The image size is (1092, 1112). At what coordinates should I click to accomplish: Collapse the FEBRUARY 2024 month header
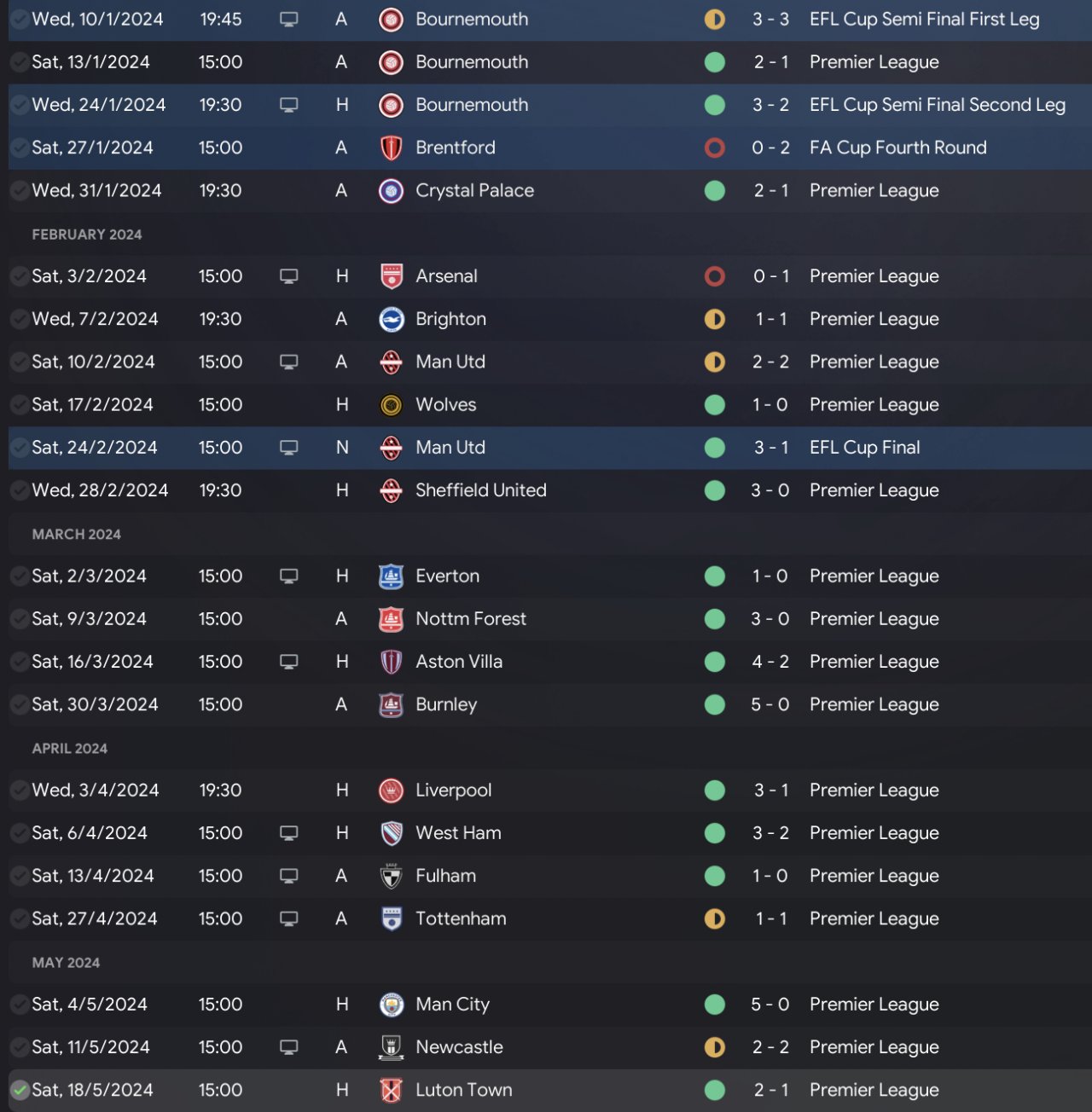87,235
